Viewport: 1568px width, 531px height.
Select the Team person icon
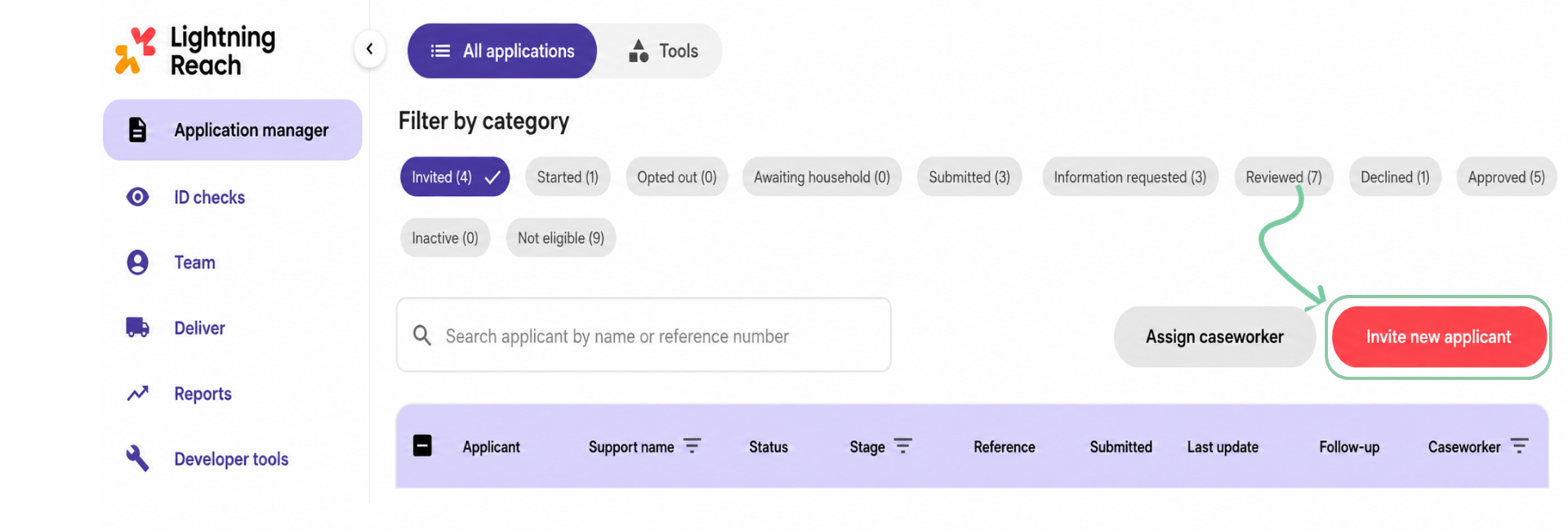tap(137, 262)
